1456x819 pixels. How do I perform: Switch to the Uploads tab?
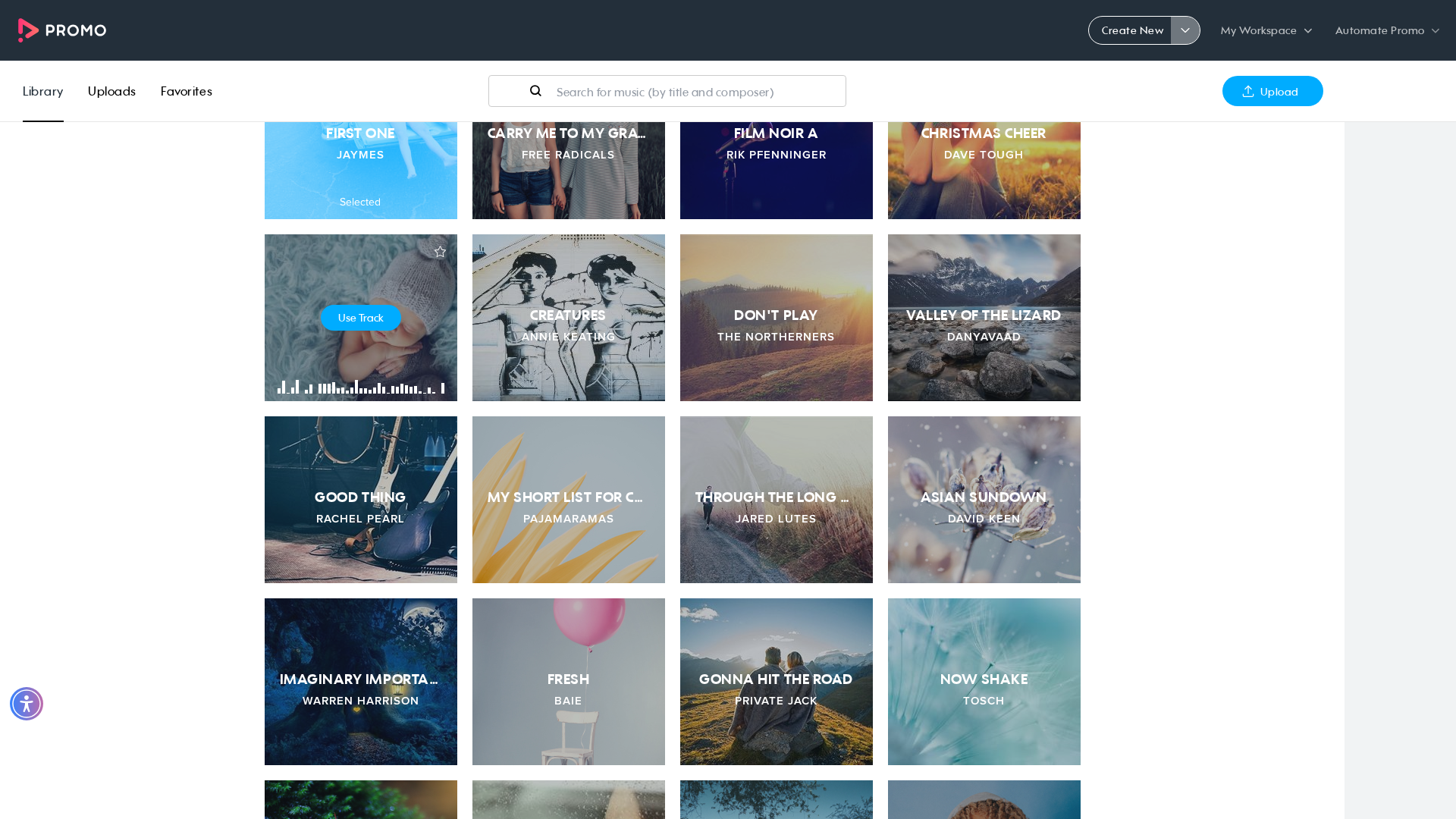click(x=111, y=91)
